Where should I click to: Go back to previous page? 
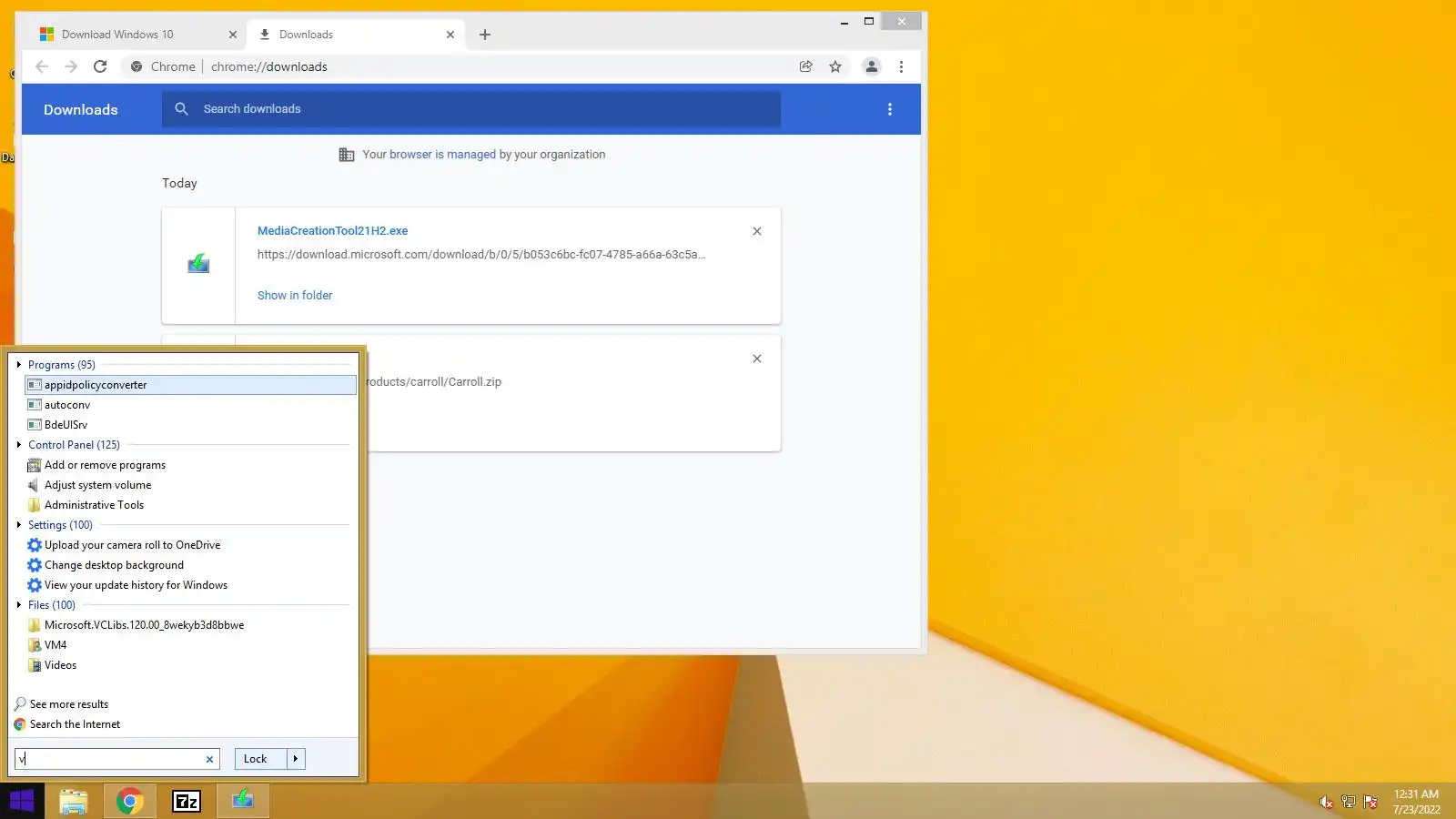click(42, 66)
